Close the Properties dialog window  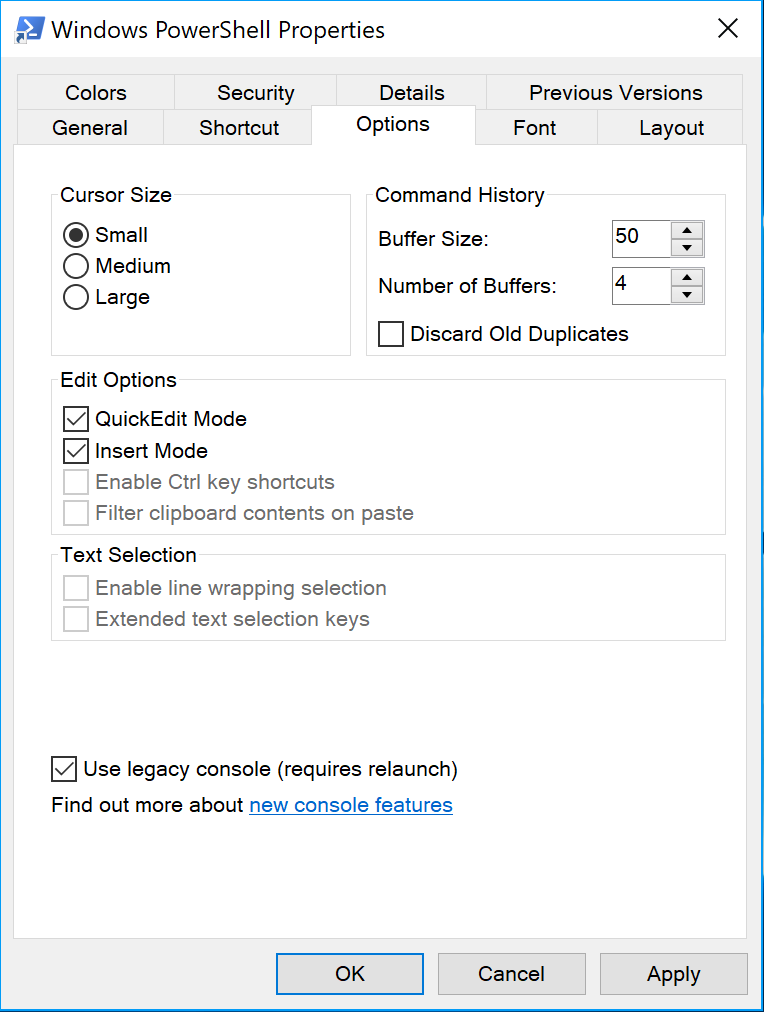(x=728, y=28)
